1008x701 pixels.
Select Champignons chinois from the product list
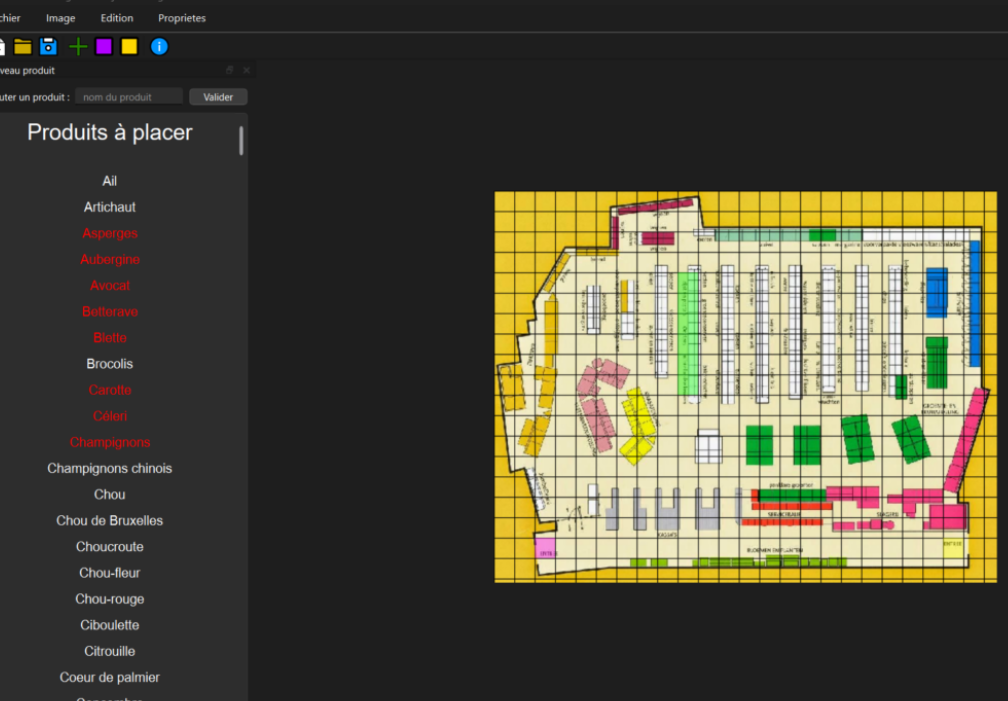(x=109, y=468)
